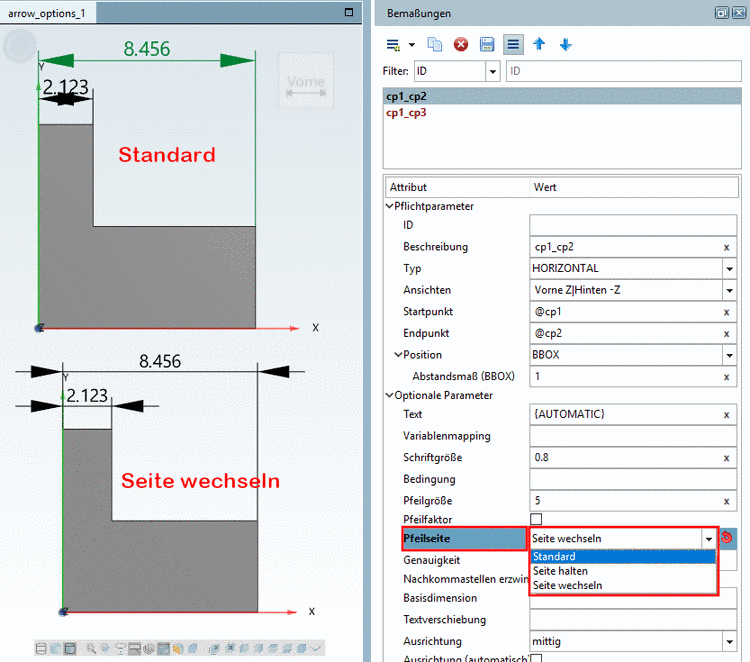Screen dimensions: 750x662
Task: Clear the Beschreibung field with x
Action: click(x=726, y=247)
